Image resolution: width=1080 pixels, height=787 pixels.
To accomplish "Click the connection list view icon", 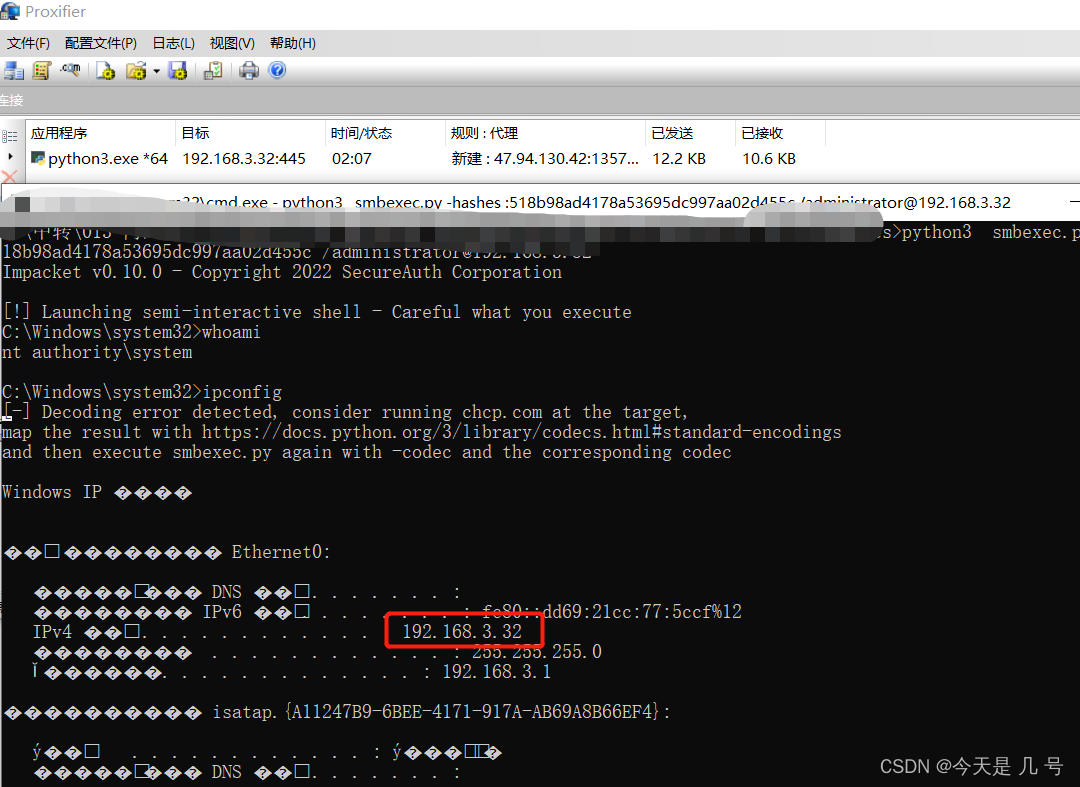I will click(x=10, y=136).
